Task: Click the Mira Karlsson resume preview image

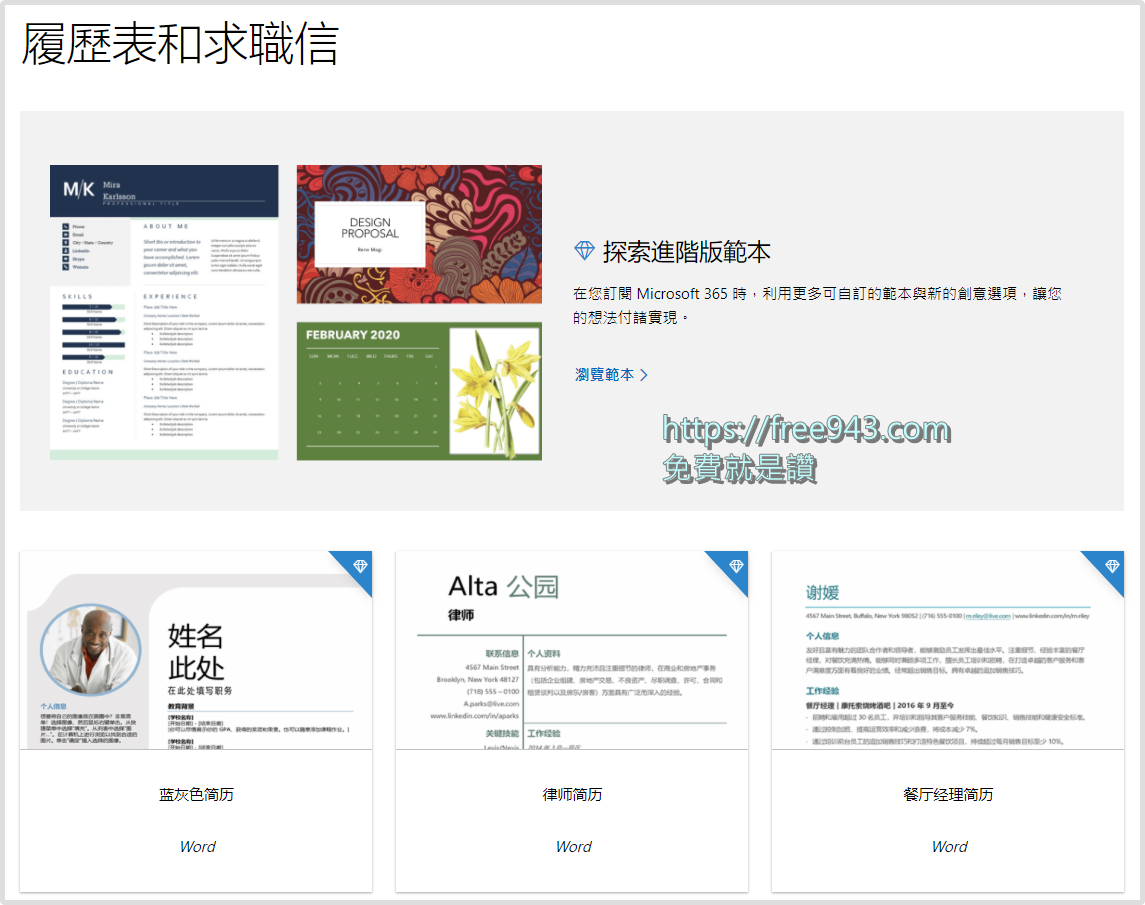Action: point(163,310)
